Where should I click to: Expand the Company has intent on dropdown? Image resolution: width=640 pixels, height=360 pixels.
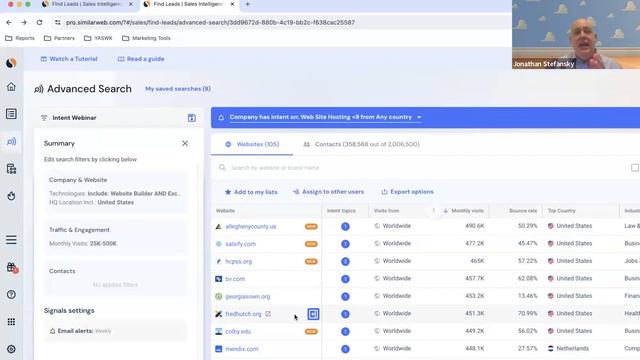(x=325, y=117)
